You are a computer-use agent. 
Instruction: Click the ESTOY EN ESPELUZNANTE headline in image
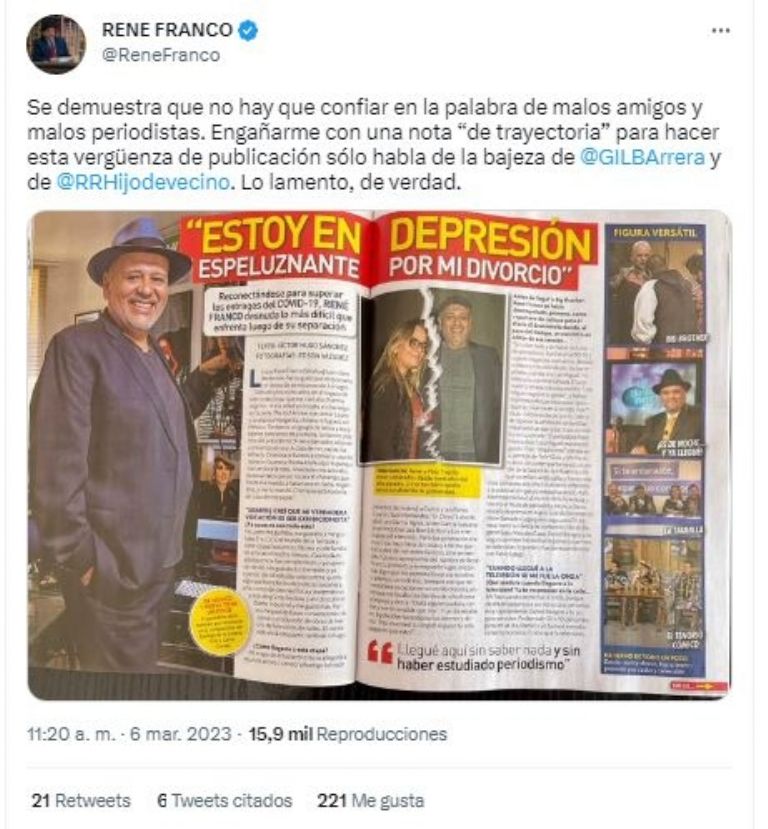point(274,250)
